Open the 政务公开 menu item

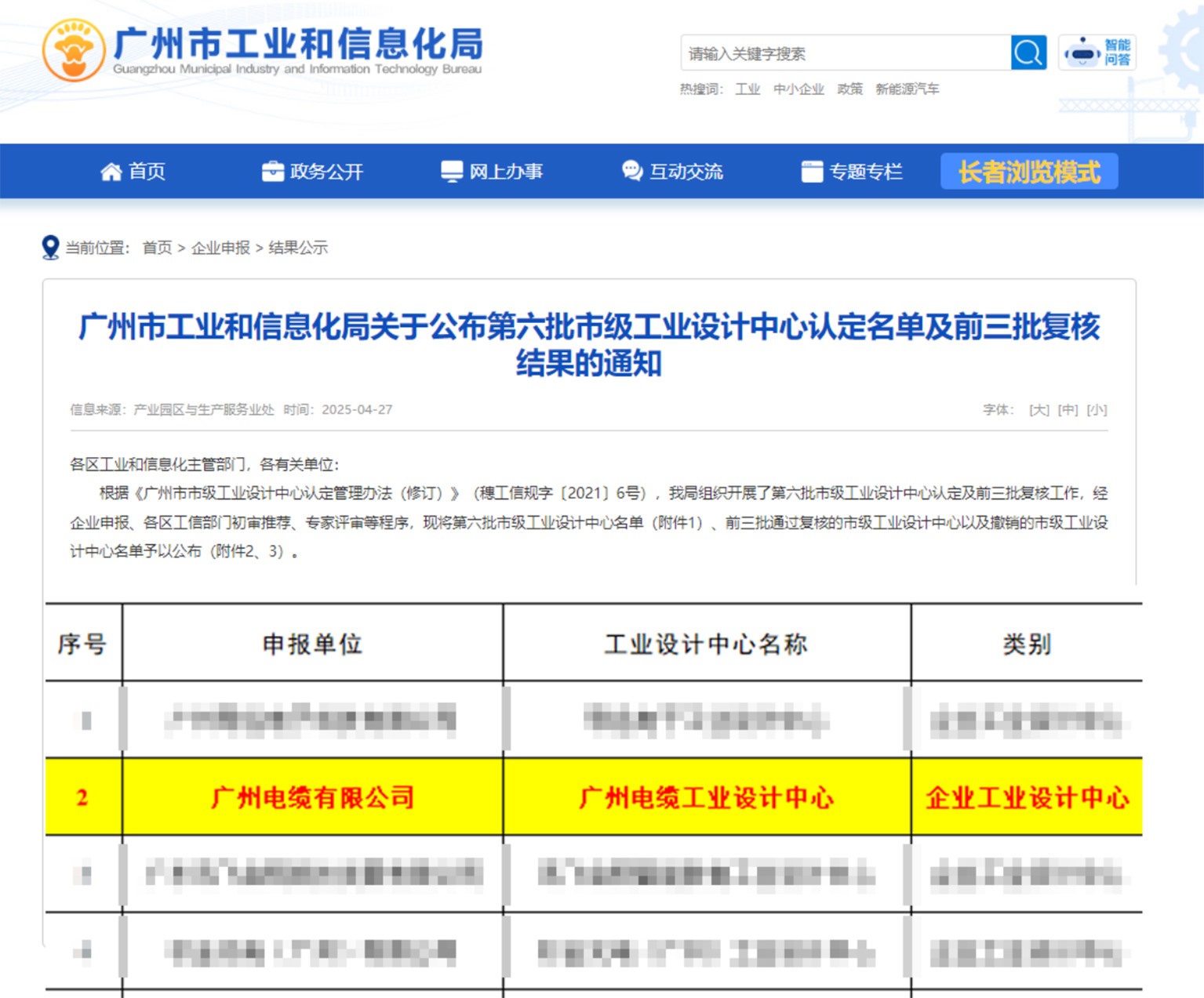(x=326, y=172)
